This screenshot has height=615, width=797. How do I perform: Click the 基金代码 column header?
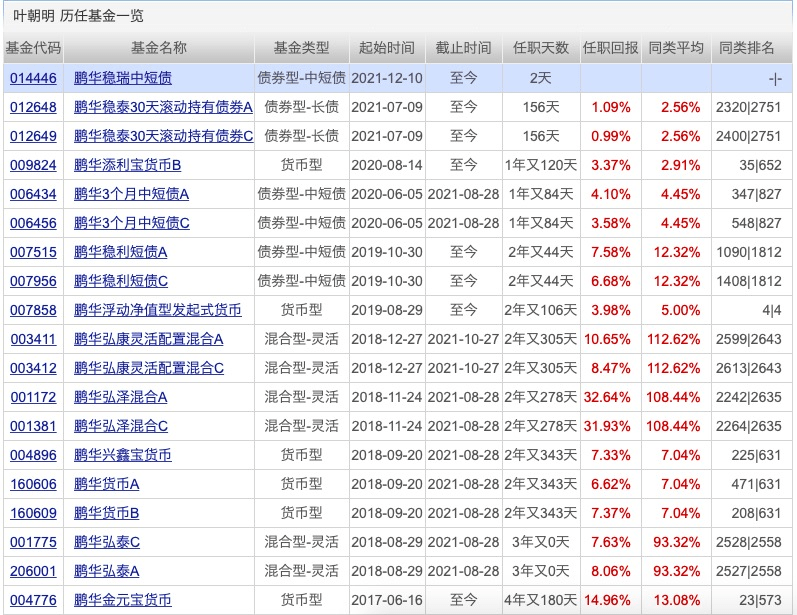(x=33, y=48)
